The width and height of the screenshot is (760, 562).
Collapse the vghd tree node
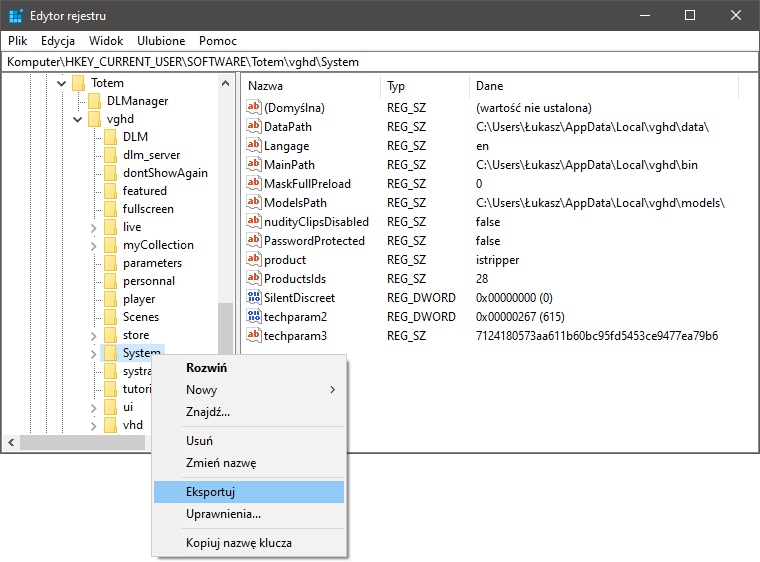click(78, 119)
